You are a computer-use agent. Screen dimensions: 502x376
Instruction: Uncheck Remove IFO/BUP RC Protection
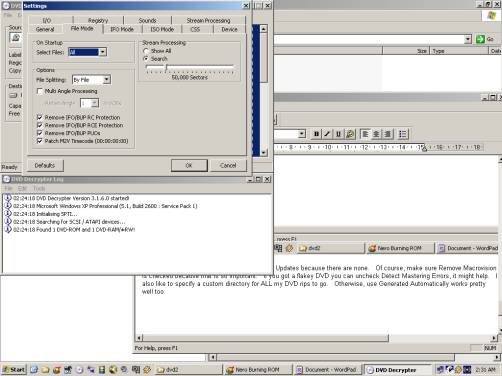[x=40, y=117]
